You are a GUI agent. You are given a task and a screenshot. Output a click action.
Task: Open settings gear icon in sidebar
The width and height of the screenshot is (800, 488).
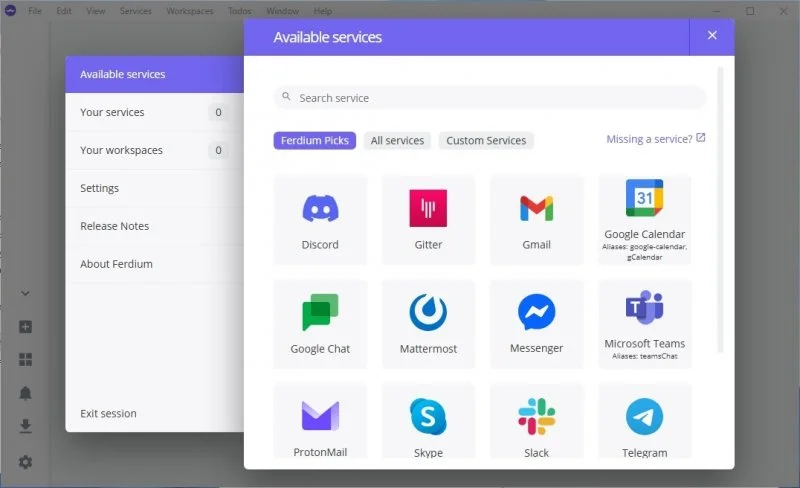tap(26, 462)
